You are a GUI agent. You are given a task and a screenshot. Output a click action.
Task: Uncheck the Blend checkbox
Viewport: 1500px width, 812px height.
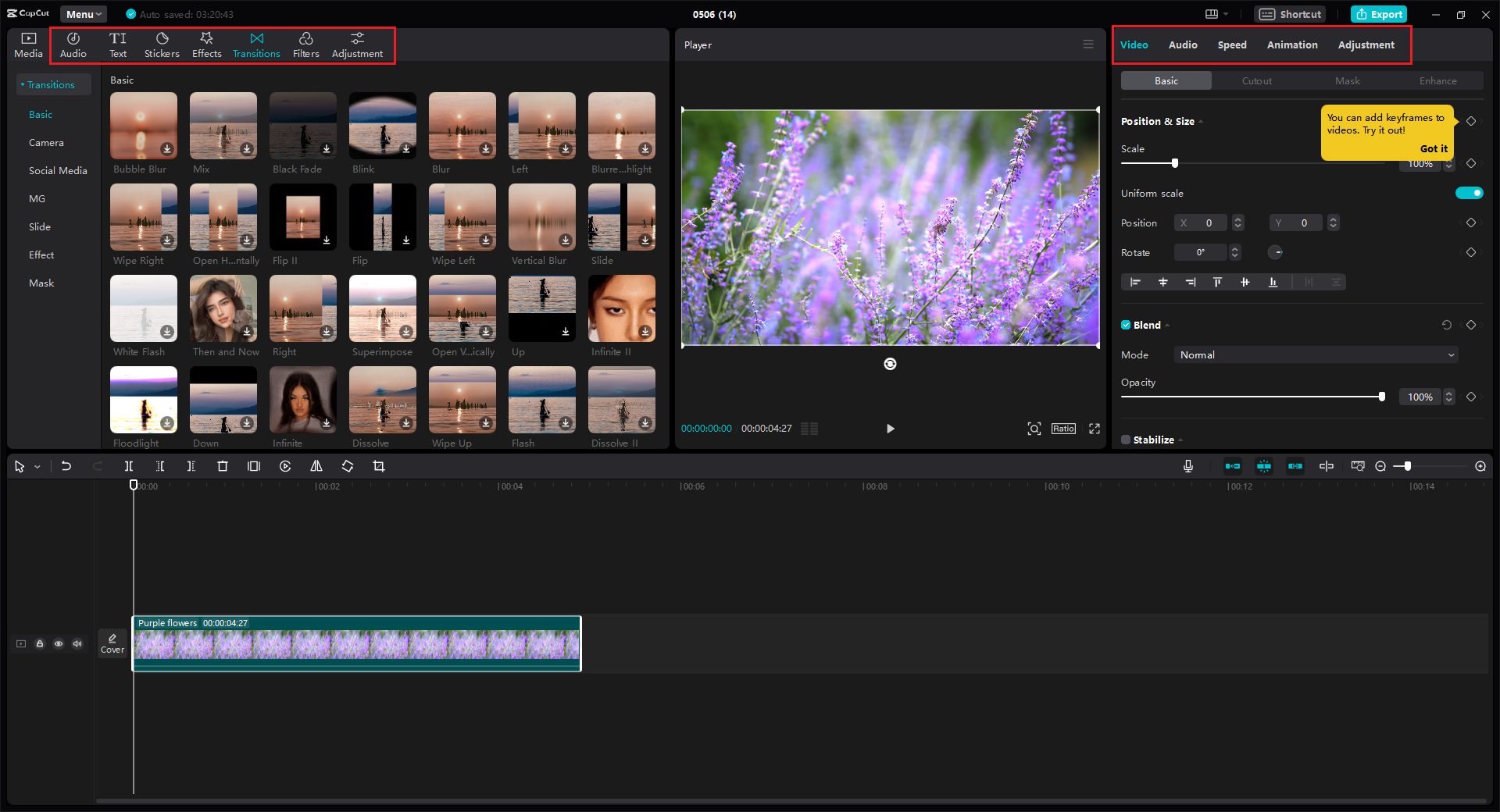pos(1126,325)
